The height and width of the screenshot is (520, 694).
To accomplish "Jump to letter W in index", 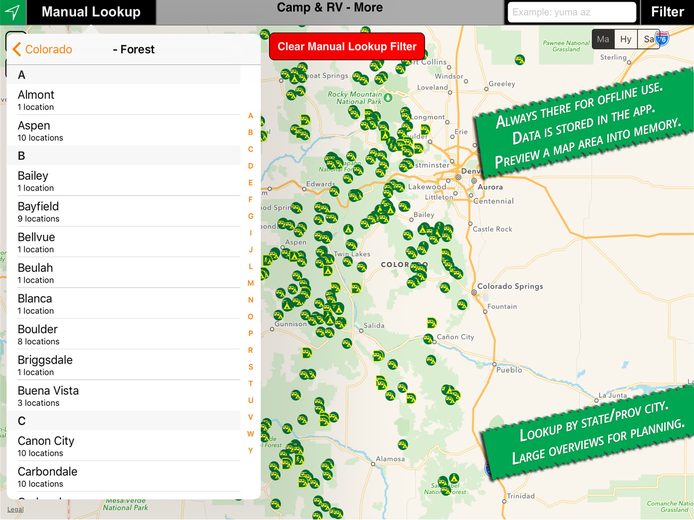I will tap(251, 434).
